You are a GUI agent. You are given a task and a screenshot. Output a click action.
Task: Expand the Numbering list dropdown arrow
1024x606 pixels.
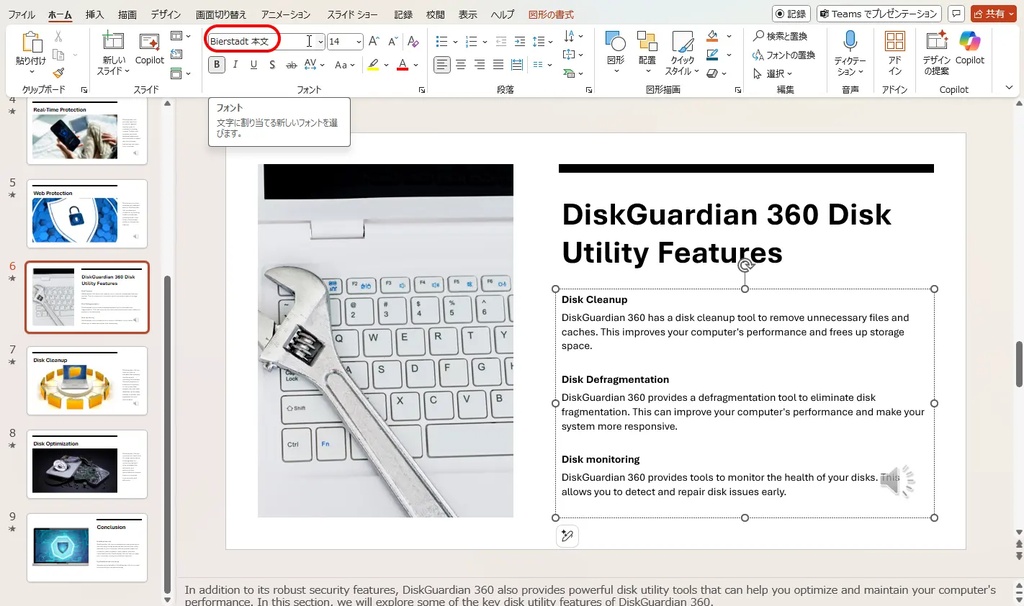485,42
